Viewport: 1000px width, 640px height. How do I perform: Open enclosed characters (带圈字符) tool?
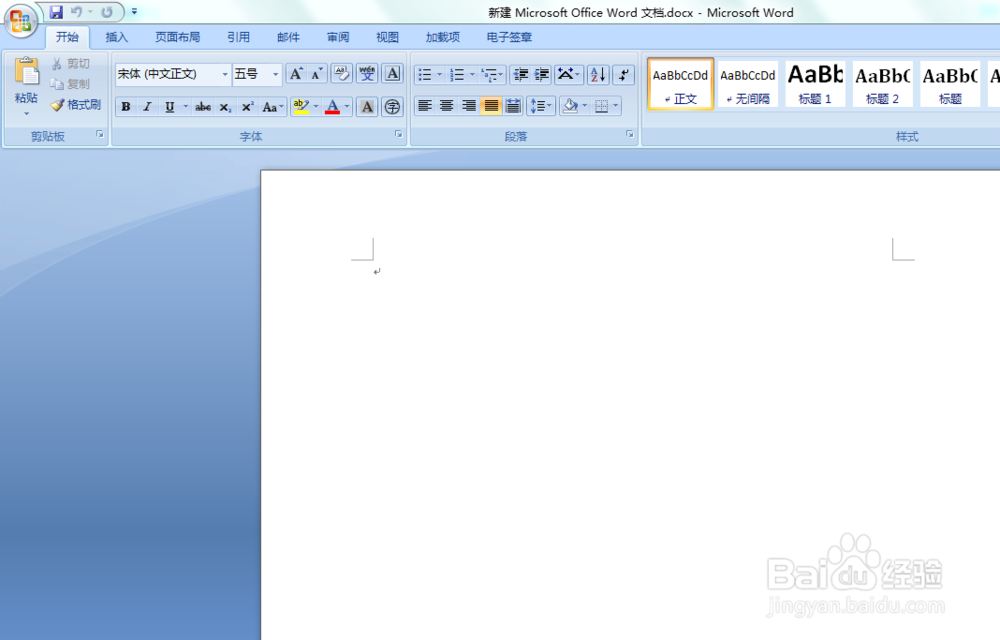[392, 106]
